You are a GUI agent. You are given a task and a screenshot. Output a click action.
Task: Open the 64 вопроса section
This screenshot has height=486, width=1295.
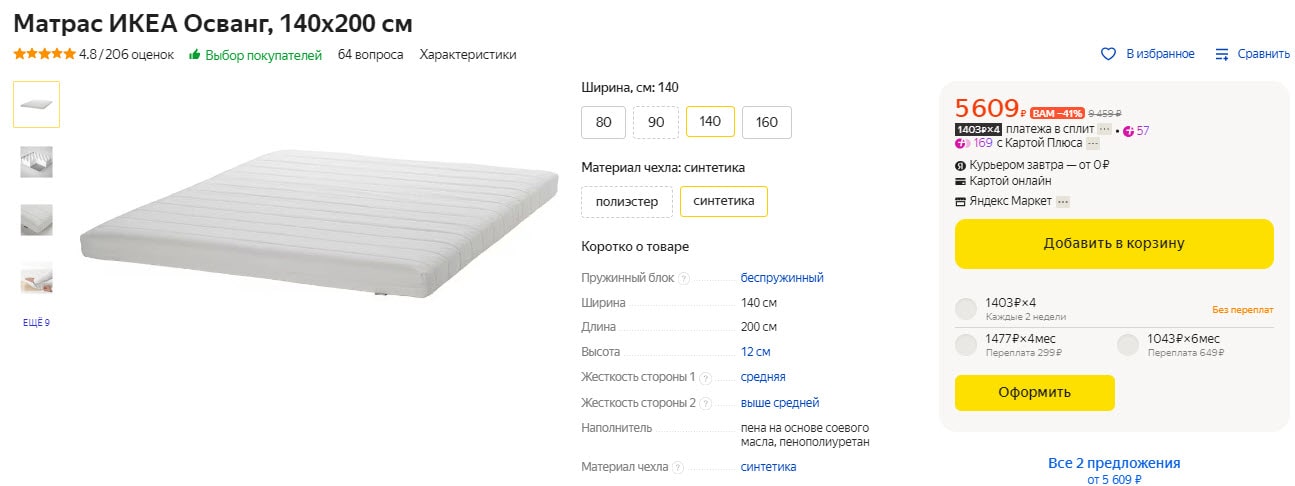coord(370,55)
